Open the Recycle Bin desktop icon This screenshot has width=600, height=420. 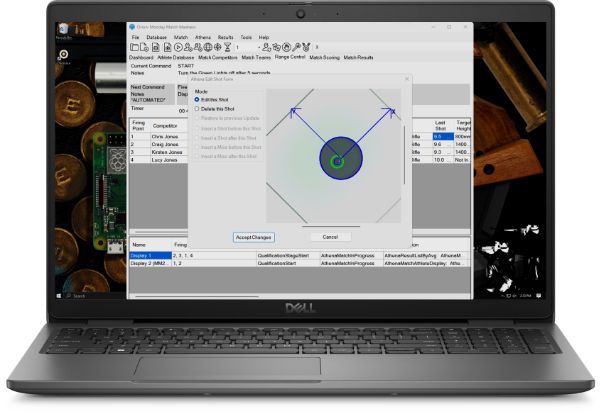(64, 31)
